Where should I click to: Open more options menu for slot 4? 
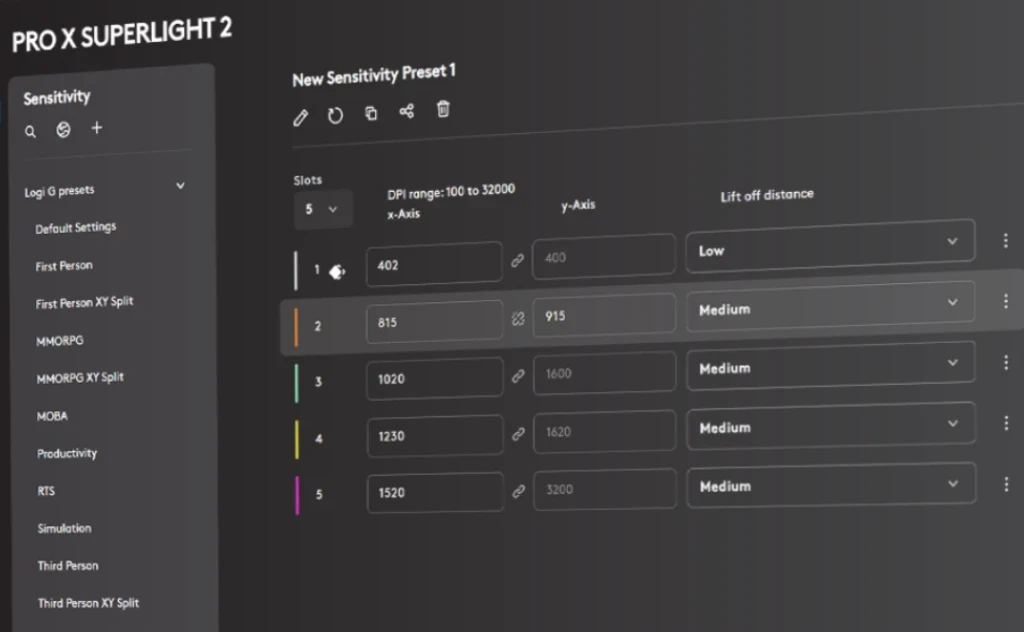[1006, 422]
